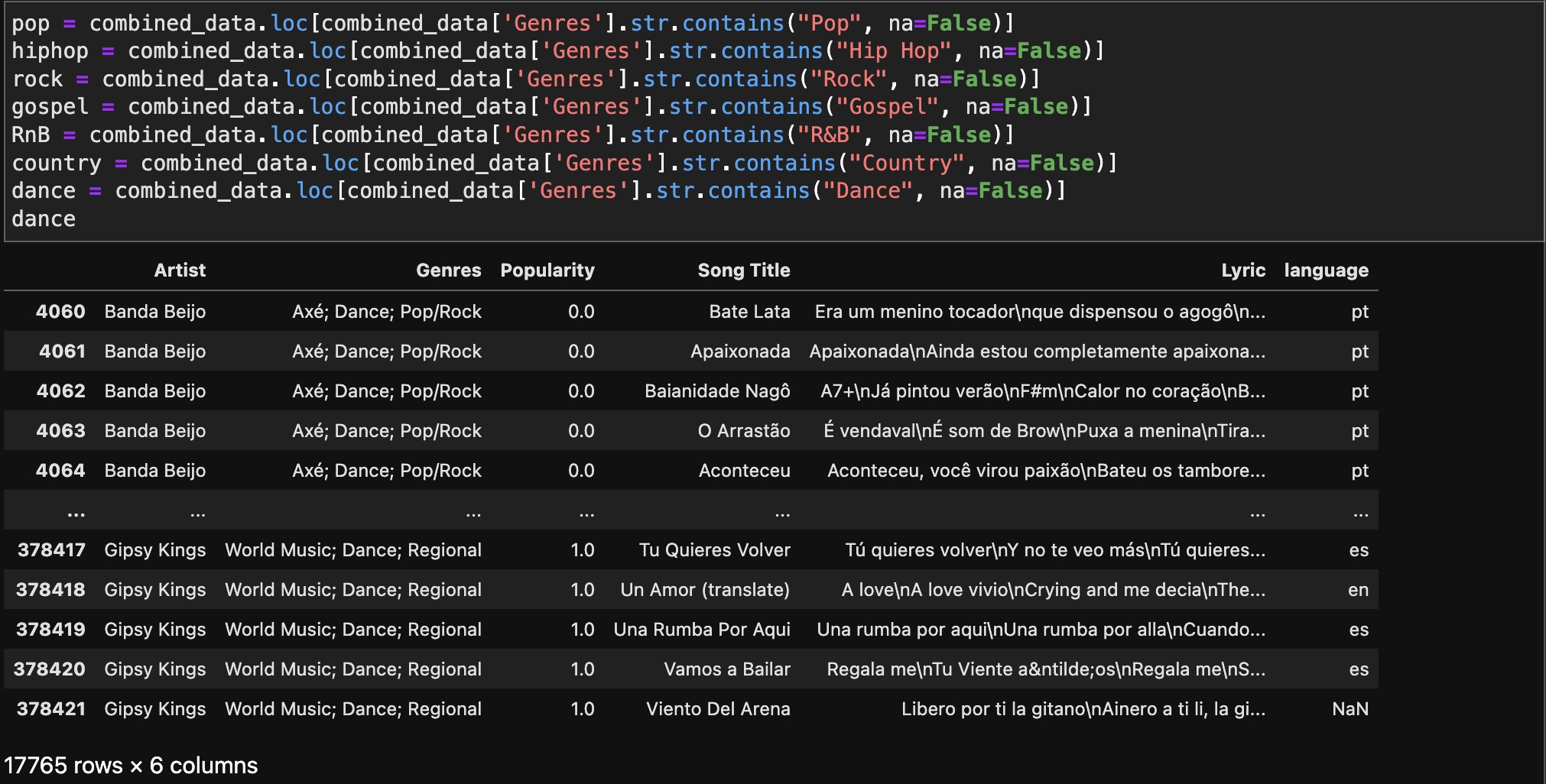Click the language column header
This screenshot has width=1546, height=784.
(1327, 271)
